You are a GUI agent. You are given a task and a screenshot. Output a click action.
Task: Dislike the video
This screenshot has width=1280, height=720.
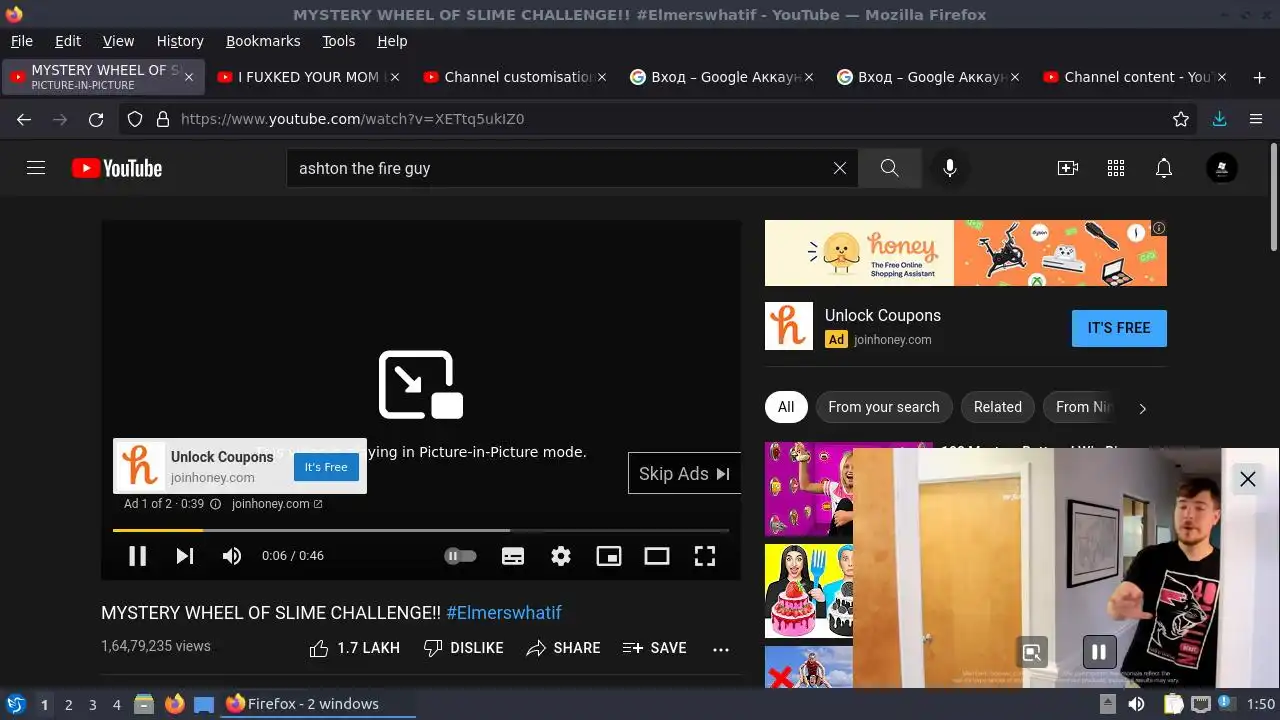[x=463, y=648]
